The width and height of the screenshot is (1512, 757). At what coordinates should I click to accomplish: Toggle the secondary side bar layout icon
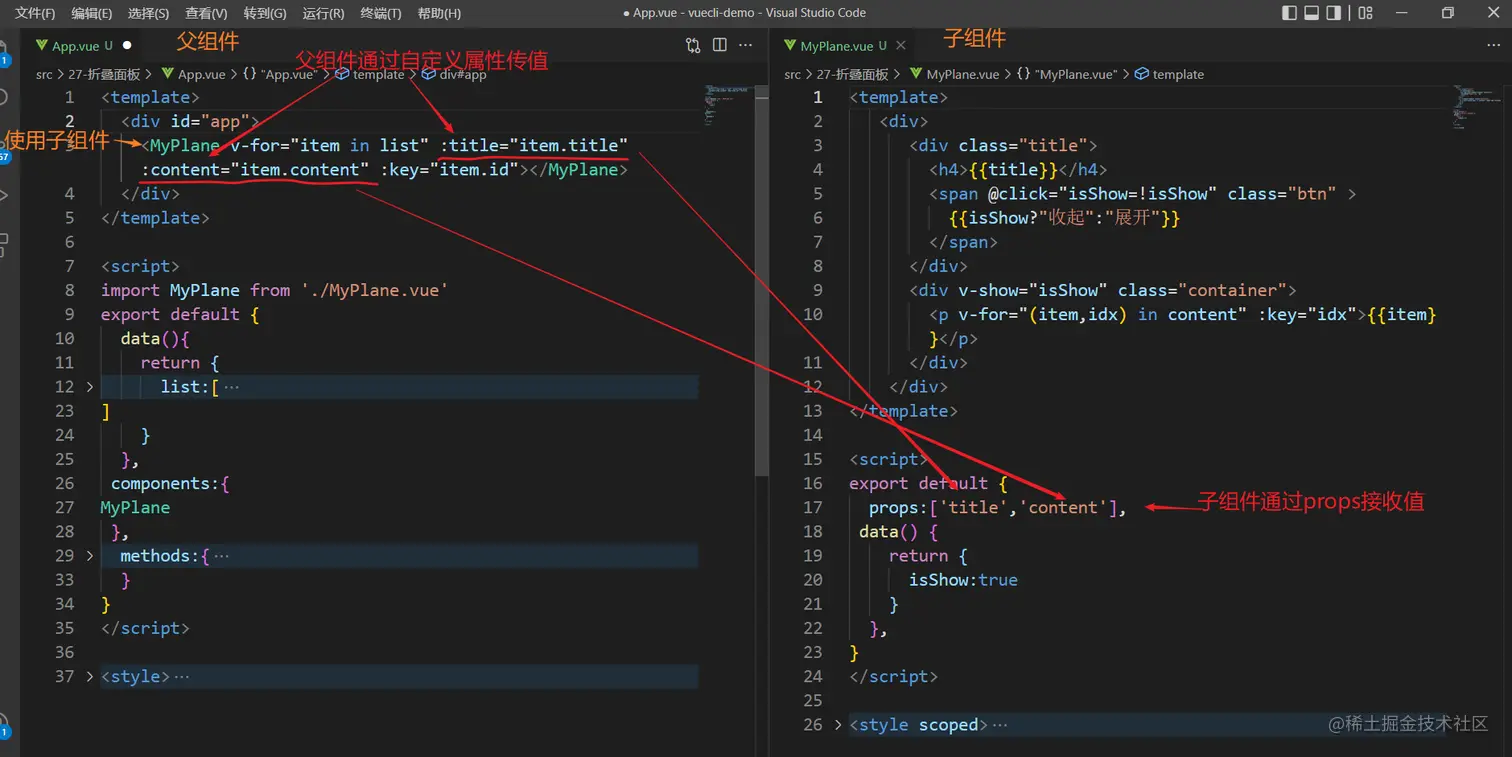(1334, 13)
